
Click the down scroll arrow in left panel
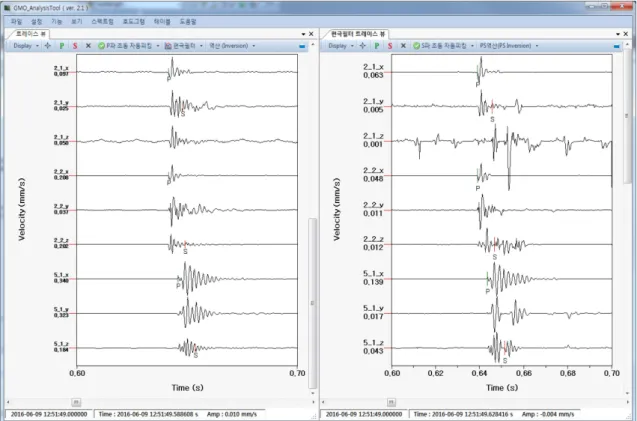pos(312,393)
